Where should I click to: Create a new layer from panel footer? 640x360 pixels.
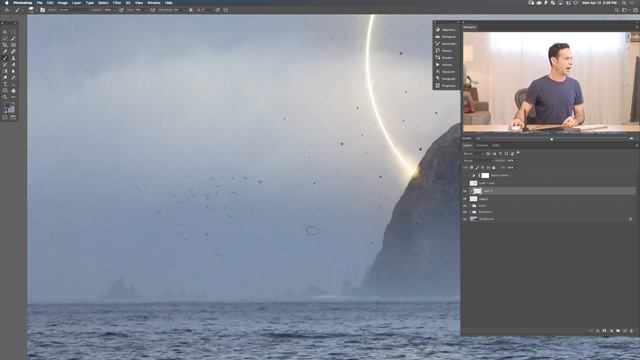point(624,331)
